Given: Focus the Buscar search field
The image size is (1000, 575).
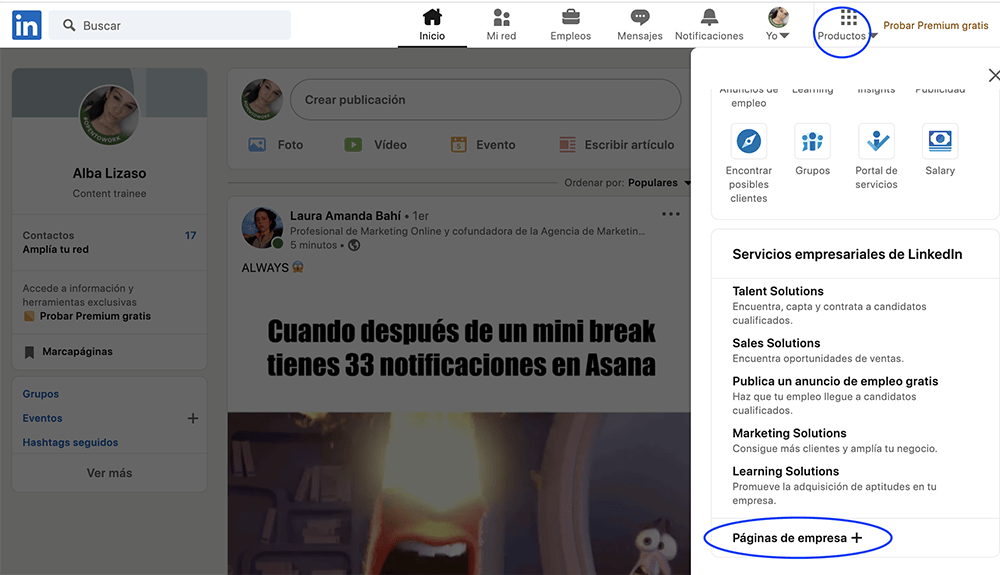Looking at the screenshot, I should [170, 25].
